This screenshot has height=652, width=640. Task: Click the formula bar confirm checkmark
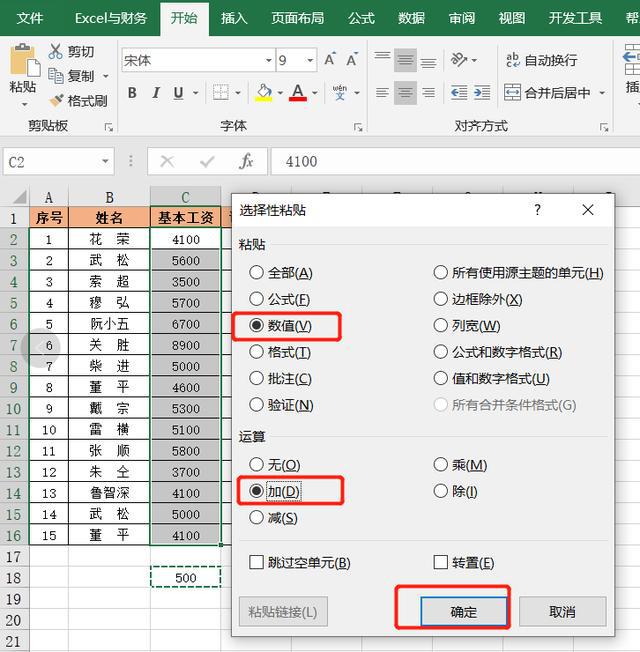pos(207,161)
